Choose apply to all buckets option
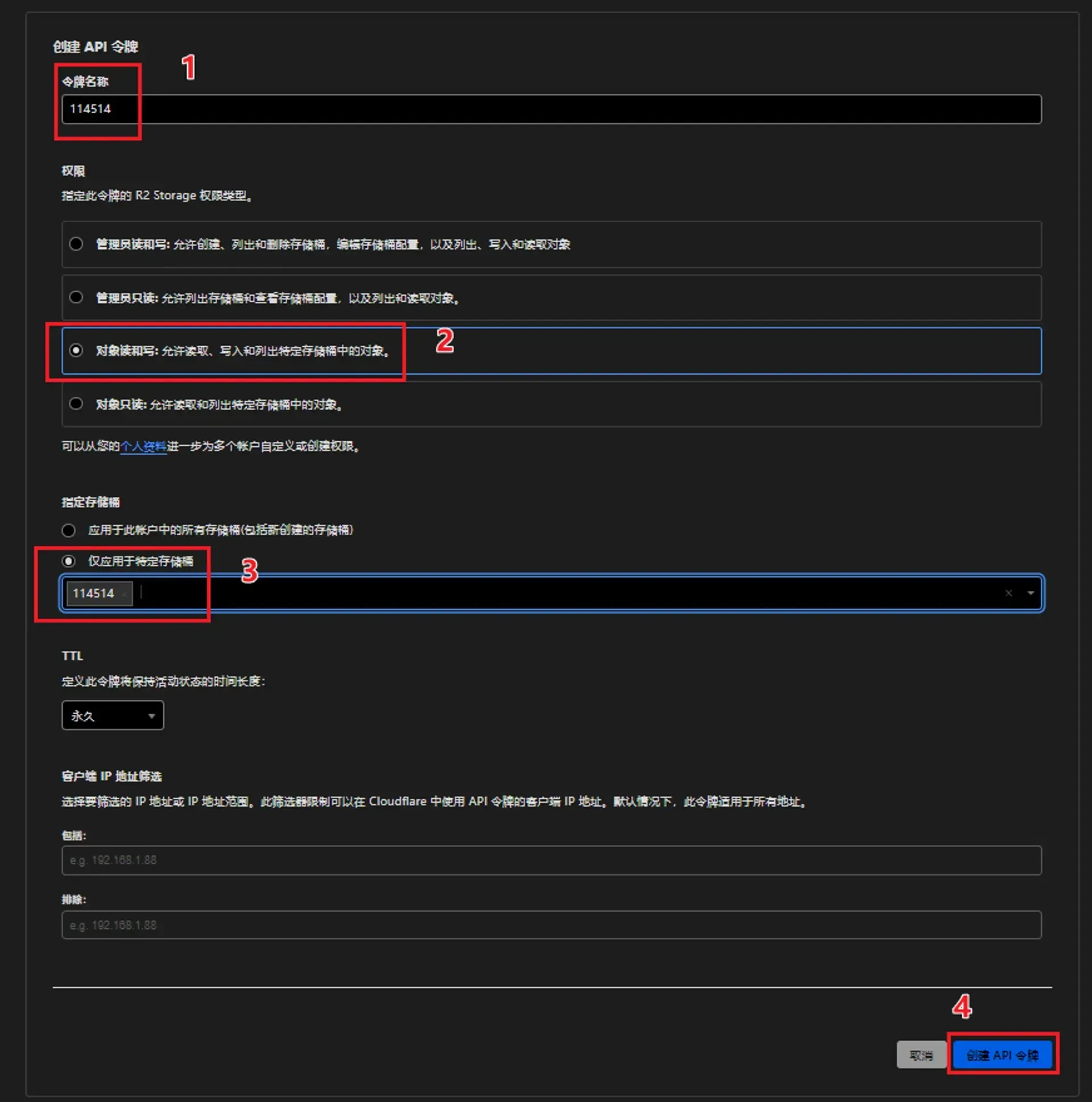Screen dimensions: 1092x1102 coord(68,531)
